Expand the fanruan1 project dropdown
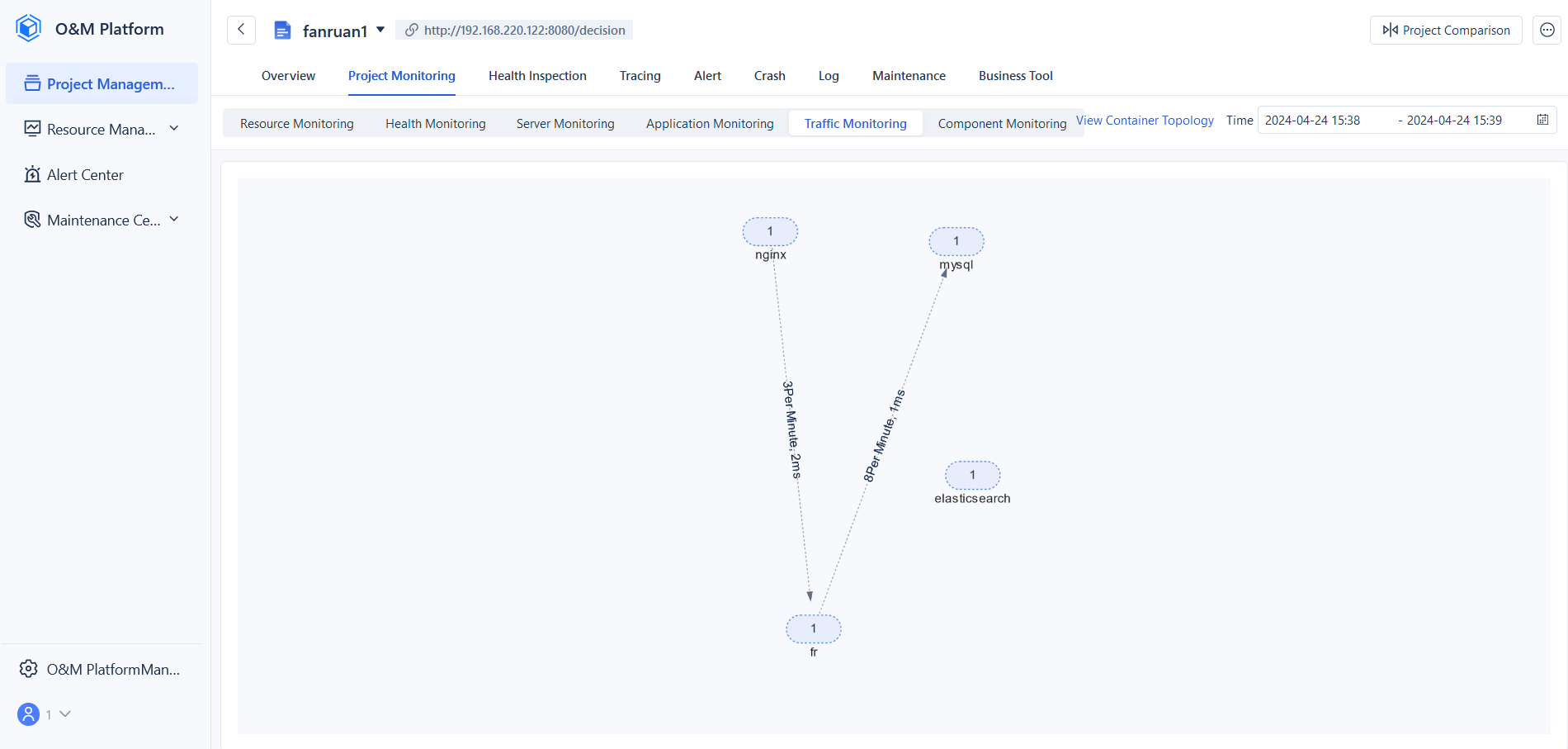 point(380,28)
